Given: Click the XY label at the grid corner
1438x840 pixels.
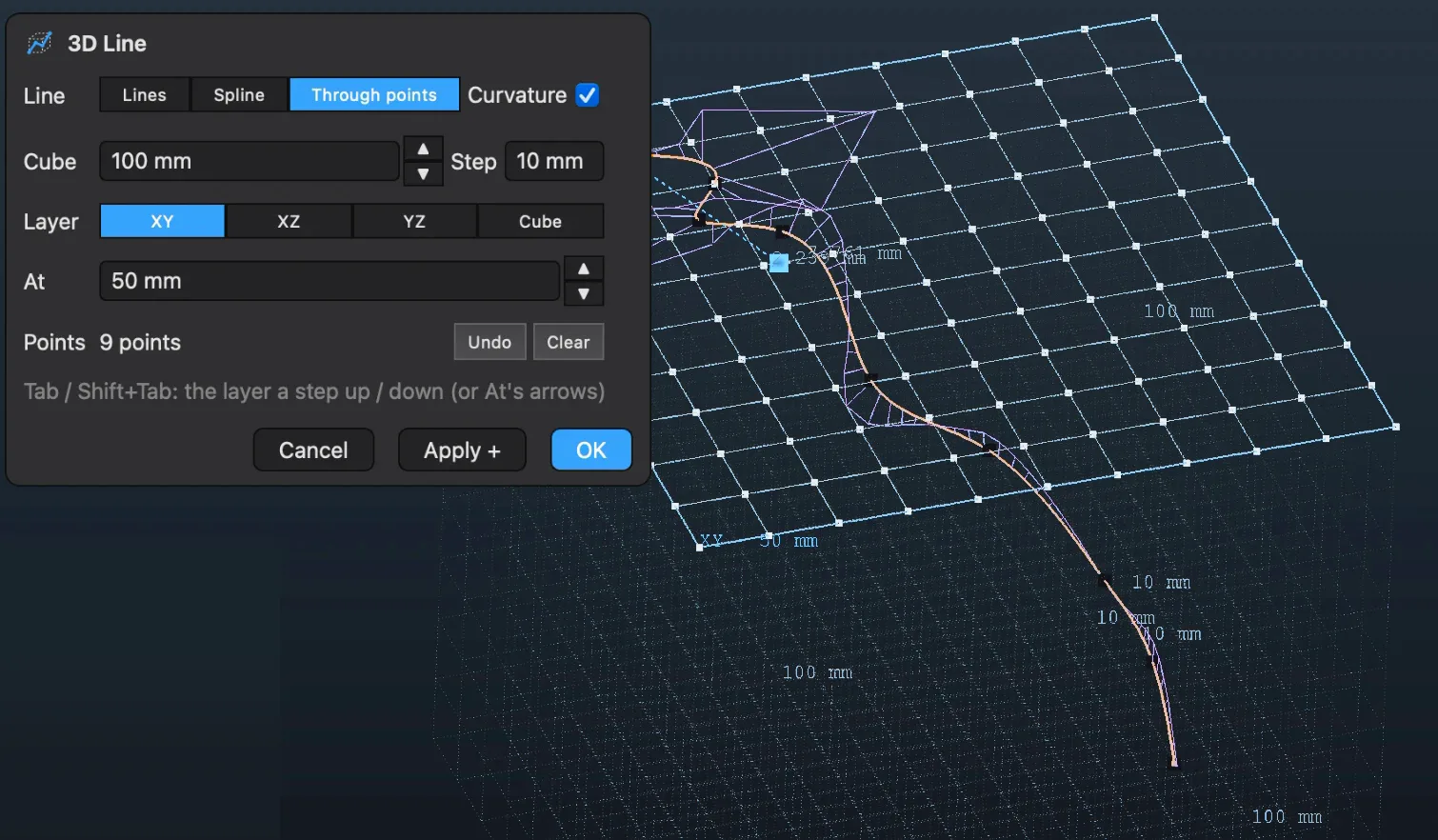Looking at the screenshot, I should click(711, 541).
